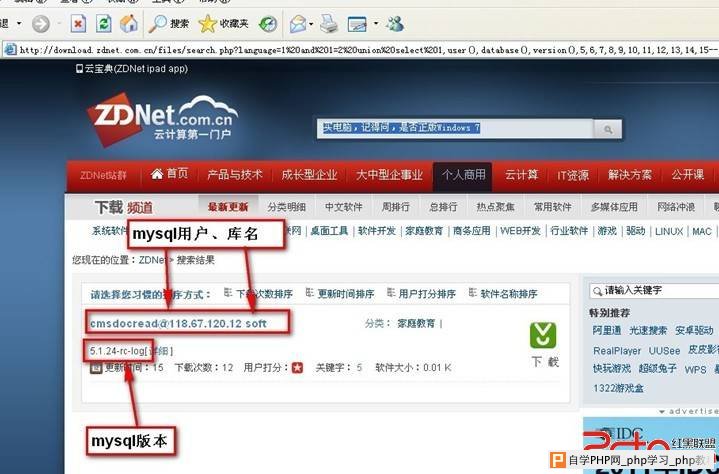Open 1322游戏盒 recommended link
This screenshot has width=719, height=474.
point(618,388)
